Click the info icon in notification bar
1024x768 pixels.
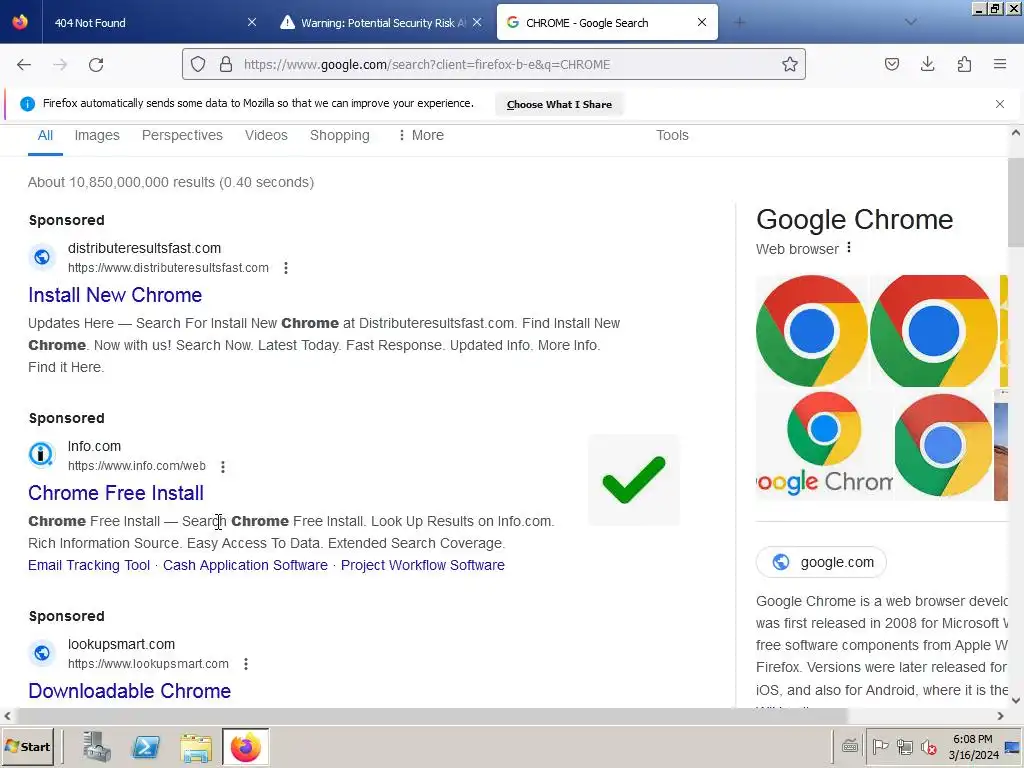27,104
